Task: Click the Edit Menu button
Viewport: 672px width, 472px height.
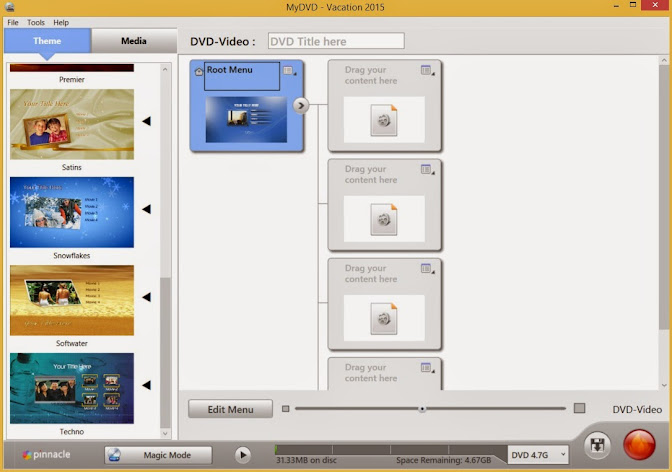Action: point(230,409)
